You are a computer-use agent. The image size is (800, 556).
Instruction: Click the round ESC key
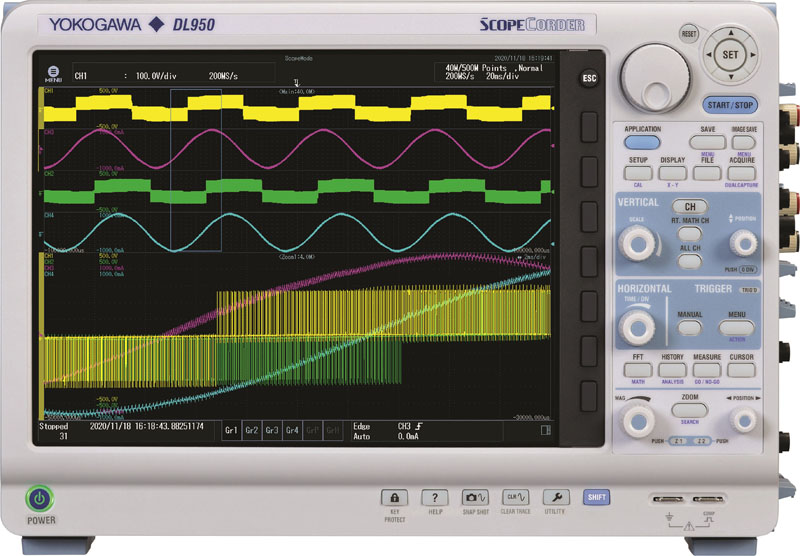click(589, 78)
